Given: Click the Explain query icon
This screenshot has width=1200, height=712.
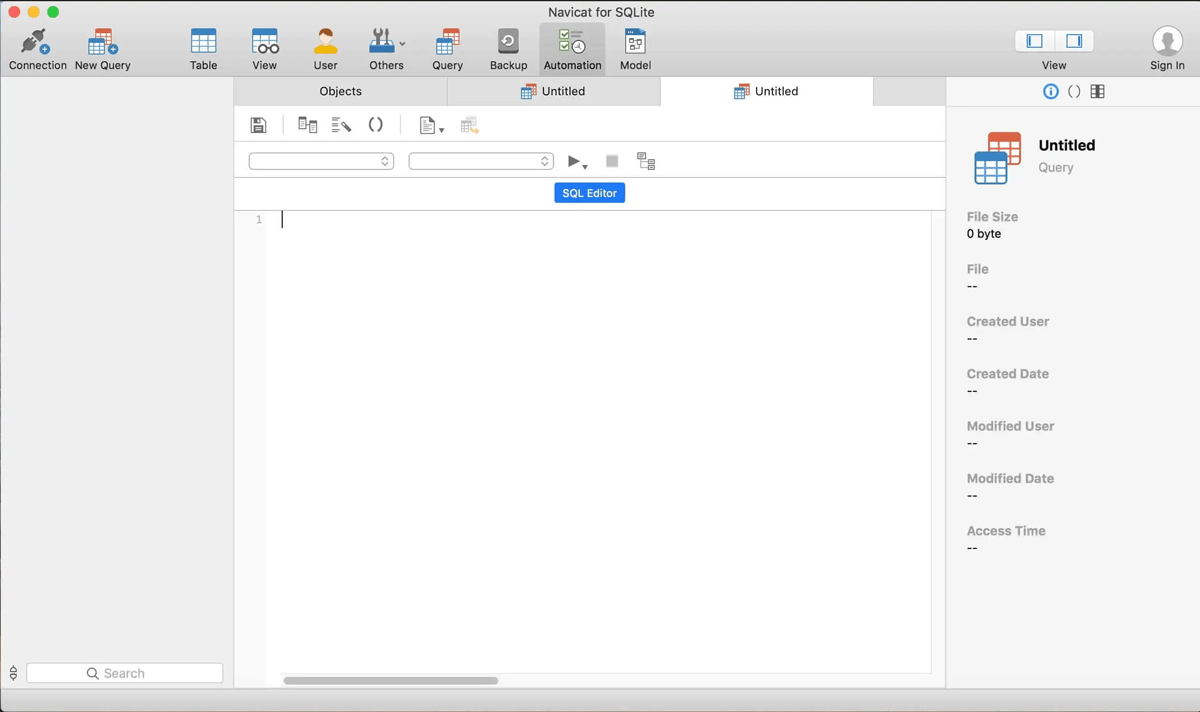Looking at the screenshot, I should point(646,161).
